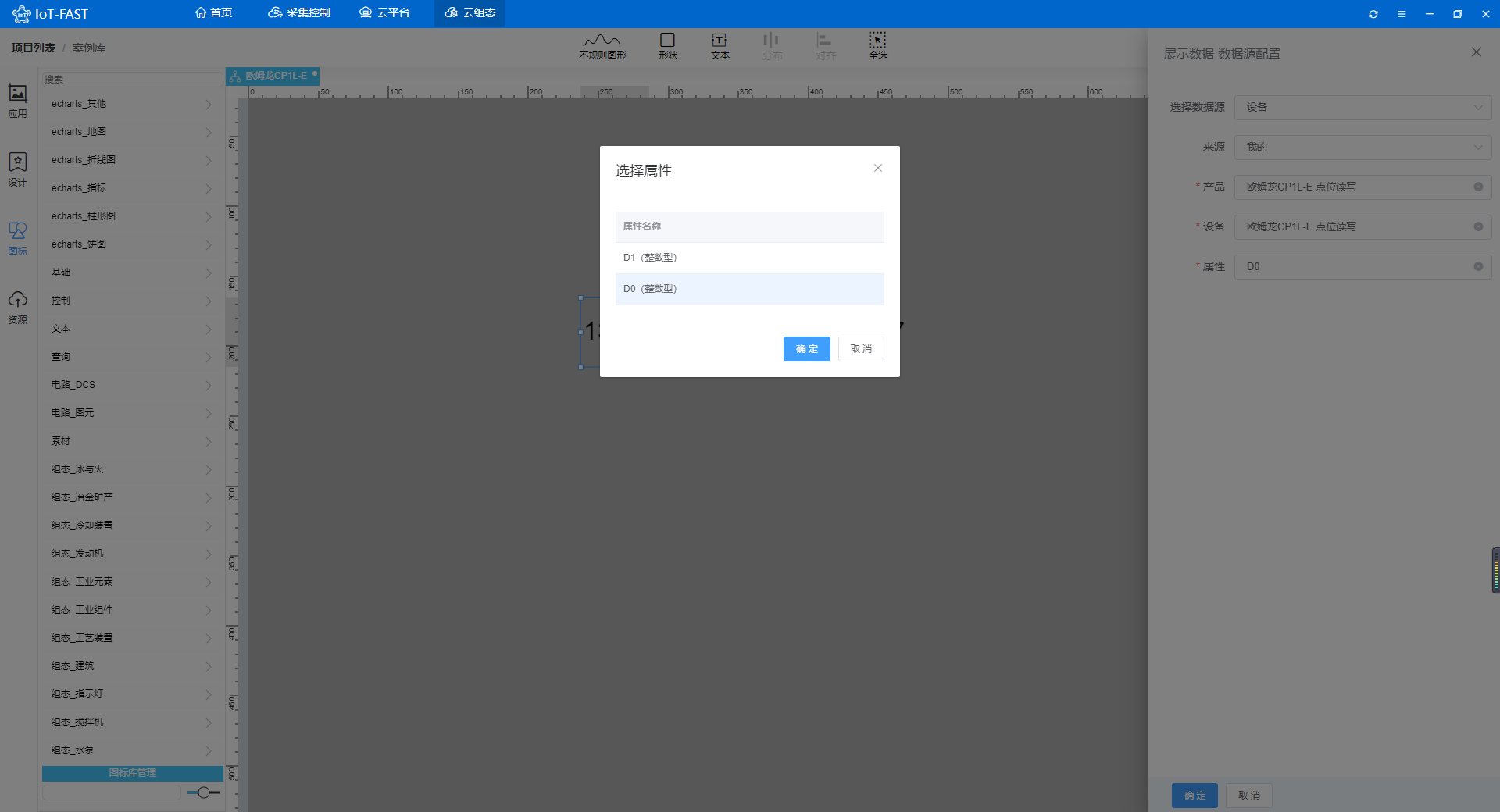Confirm attribute selection with 确定 in dialog
Screen dimensions: 1500x812
pyautogui.click(x=806, y=349)
